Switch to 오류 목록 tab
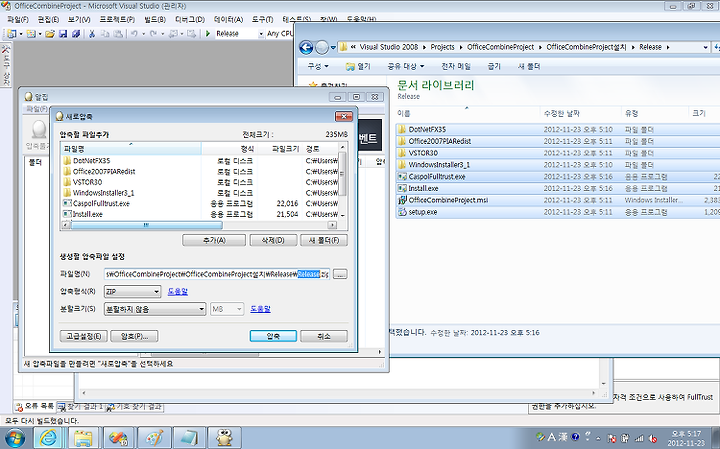The height and width of the screenshot is (449, 720). click(x=35, y=406)
